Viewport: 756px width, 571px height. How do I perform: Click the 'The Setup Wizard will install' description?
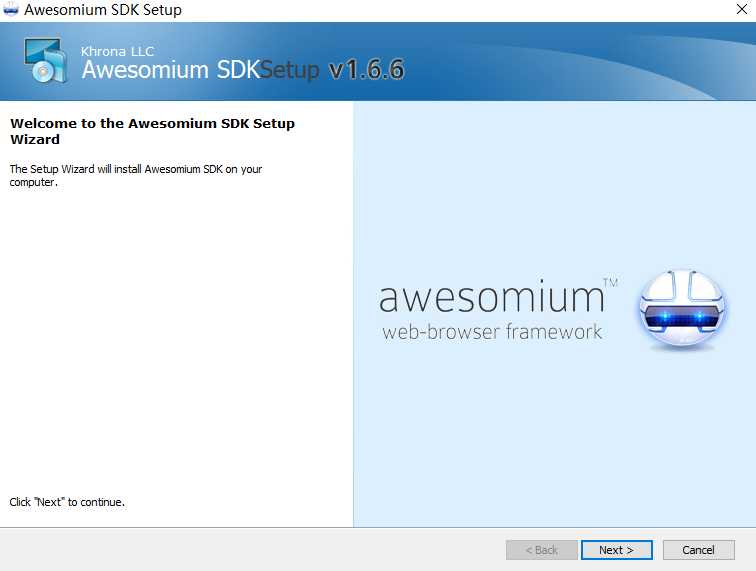135,176
